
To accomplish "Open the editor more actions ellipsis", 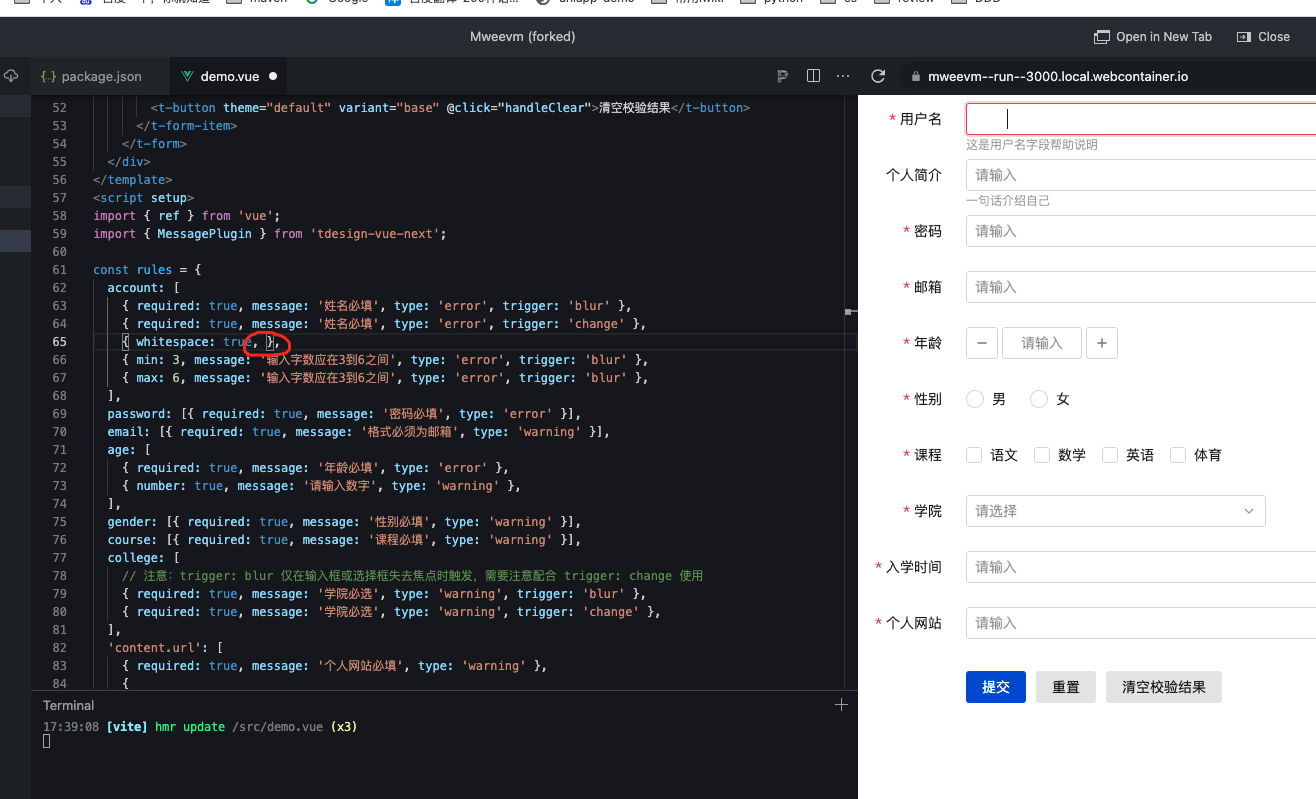I will point(843,76).
